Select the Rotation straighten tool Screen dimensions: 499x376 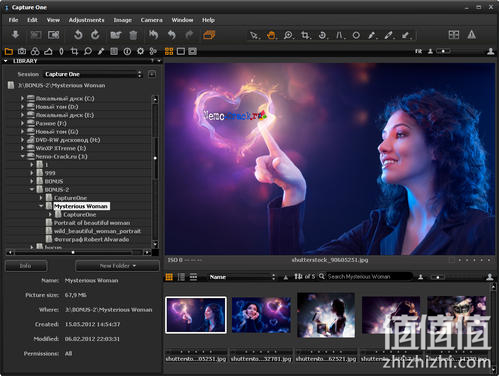(322, 35)
